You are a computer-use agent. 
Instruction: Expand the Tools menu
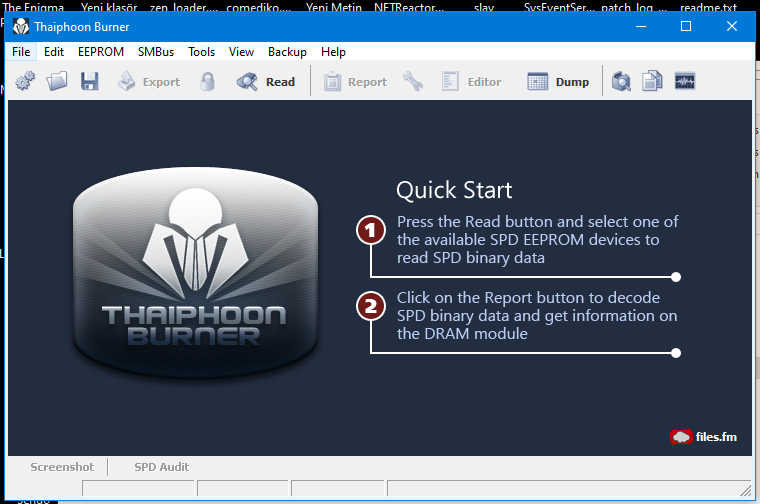[201, 52]
